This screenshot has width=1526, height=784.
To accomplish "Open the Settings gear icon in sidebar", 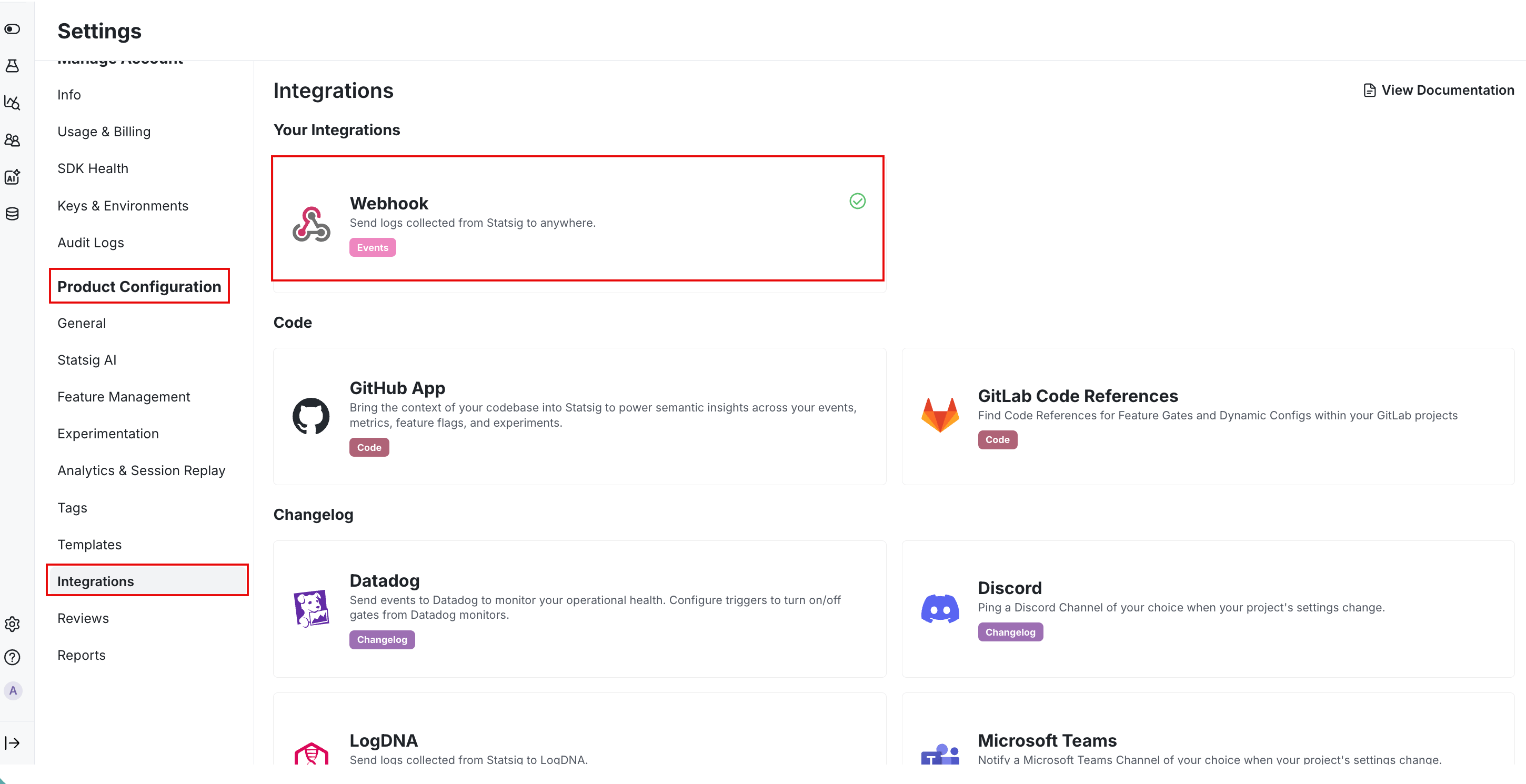I will pyautogui.click(x=13, y=624).
